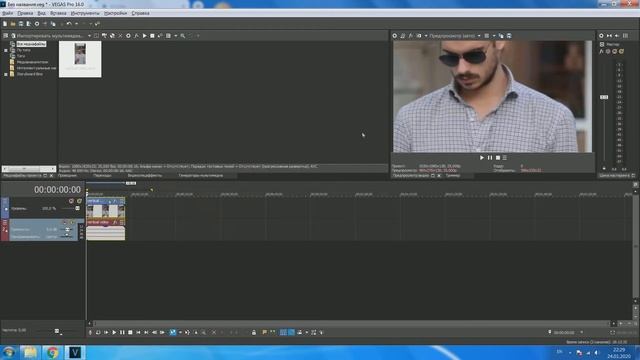Expand the By type media bin node
This screenshot has width=640, height=360.
(6, 50)
